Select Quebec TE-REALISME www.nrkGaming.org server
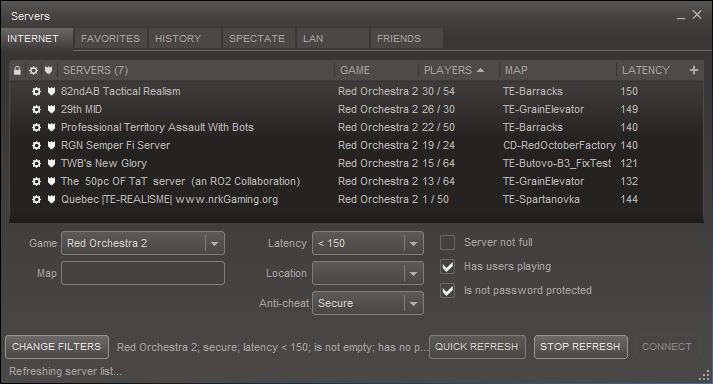Screen dimensions: 713x384 coord(356,199)
